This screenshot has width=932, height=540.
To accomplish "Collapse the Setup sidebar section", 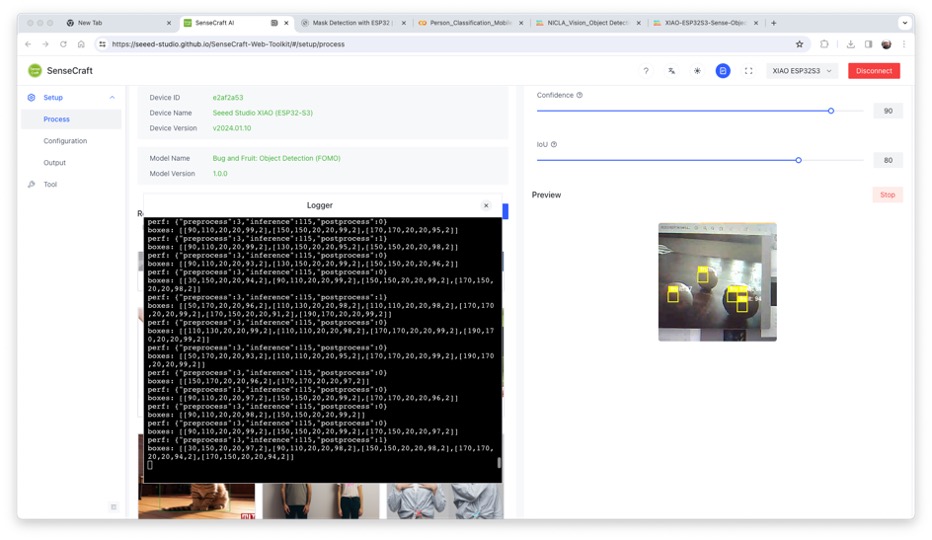I will click(x=112, y=98).
